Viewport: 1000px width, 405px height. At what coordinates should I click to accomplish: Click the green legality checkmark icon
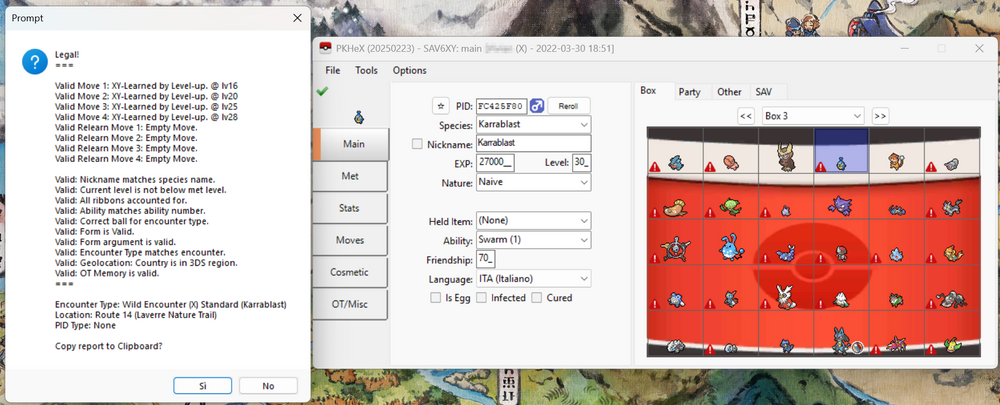322,91
